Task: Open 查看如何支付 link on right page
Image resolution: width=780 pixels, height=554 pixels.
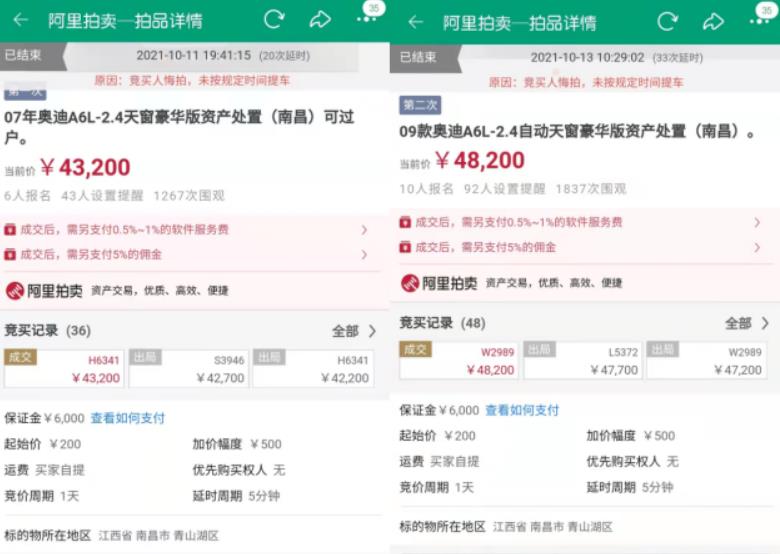Action: coord(522,410)
